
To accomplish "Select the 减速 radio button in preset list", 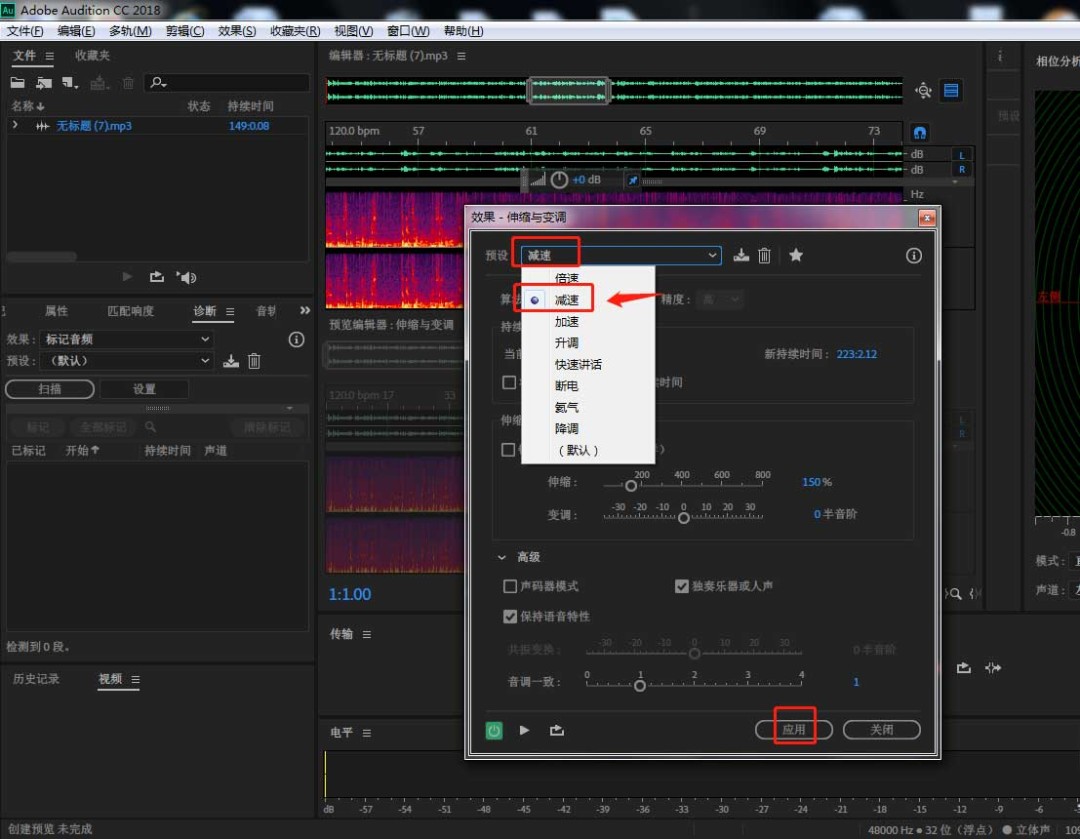I will (536, 299).
